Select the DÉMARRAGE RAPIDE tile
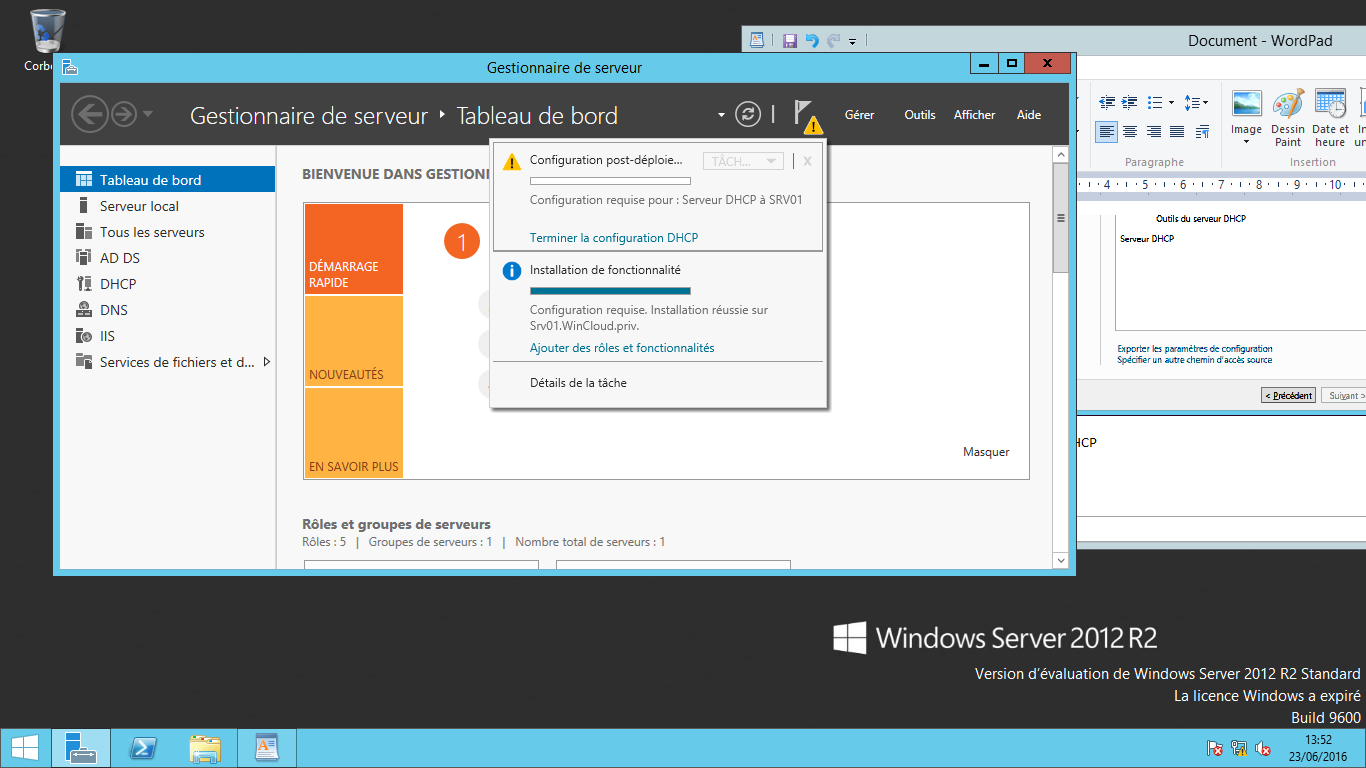 click(354, 249)
